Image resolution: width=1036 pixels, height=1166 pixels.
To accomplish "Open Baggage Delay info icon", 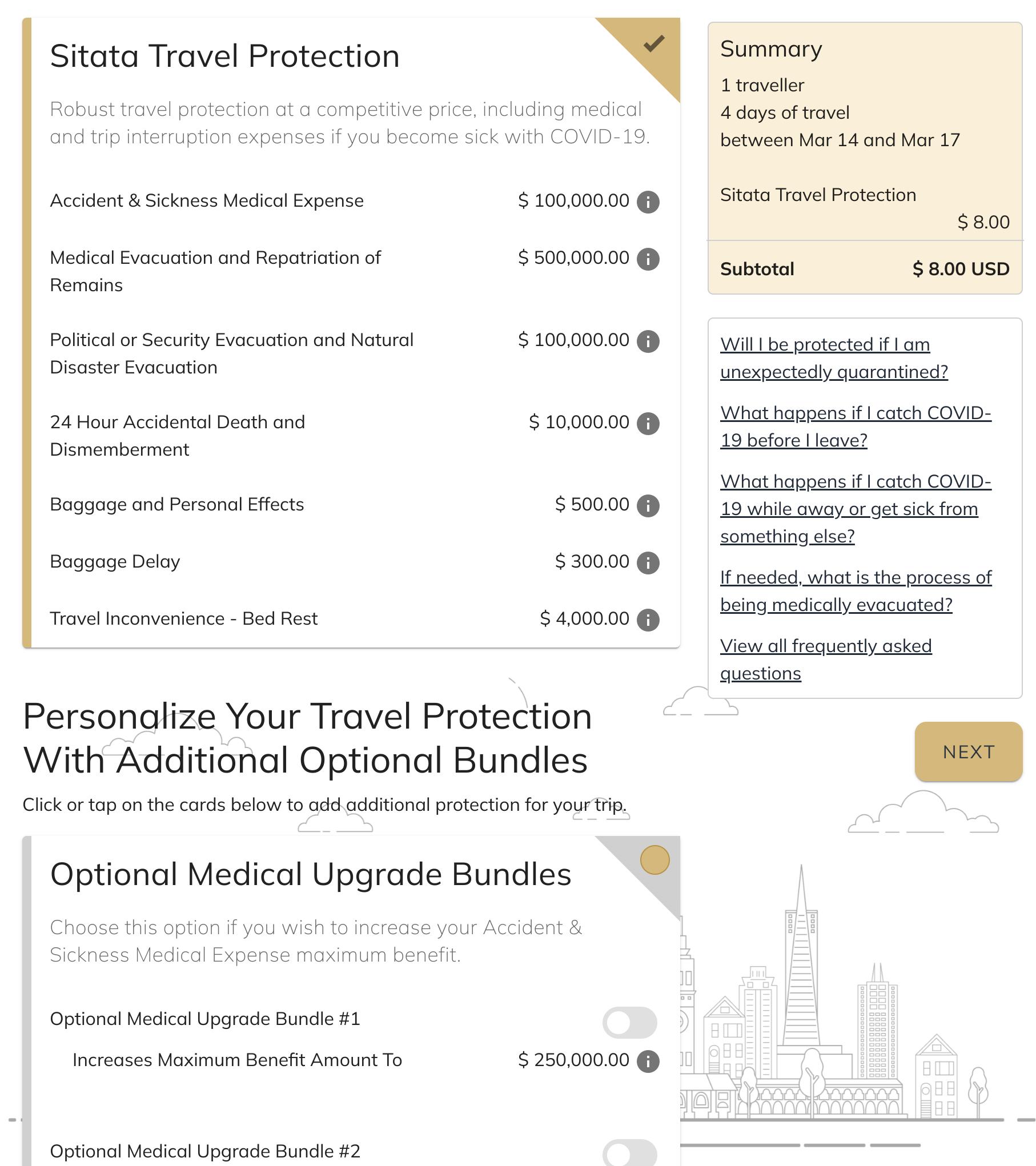I will pyautogui.click(x=648, y=562).
